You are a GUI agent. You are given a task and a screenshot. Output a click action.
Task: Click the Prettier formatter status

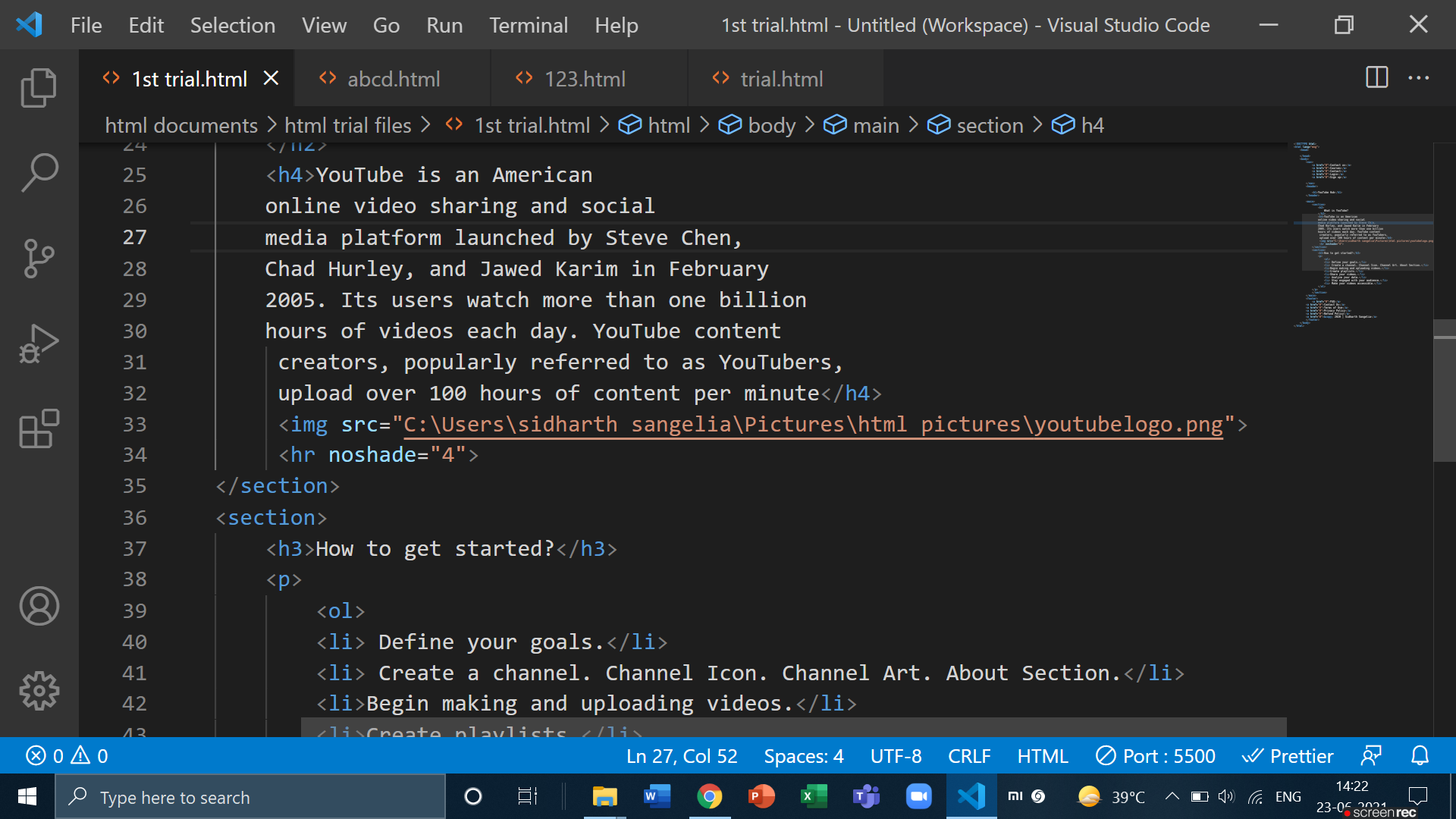[x=1288, y=755]
